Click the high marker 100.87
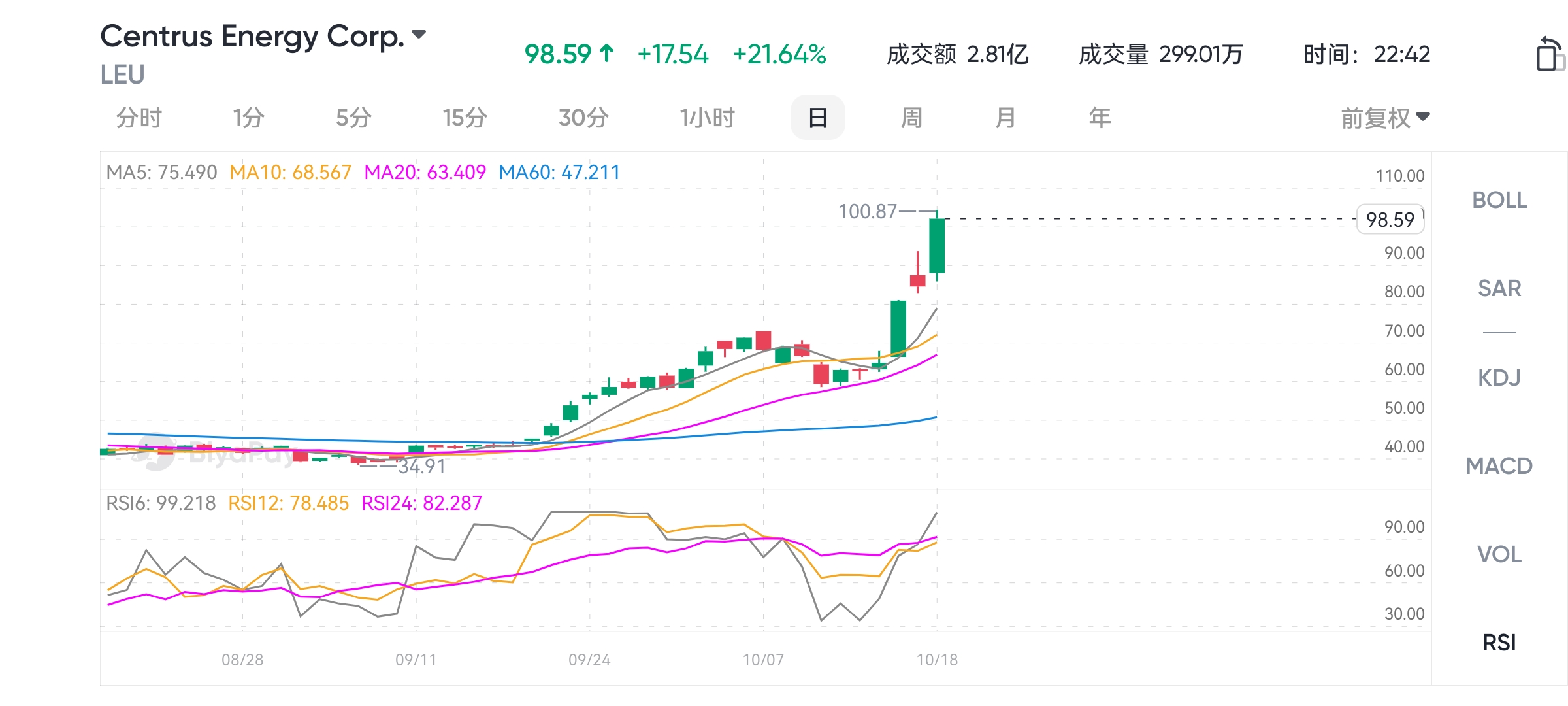 [868, 212]
